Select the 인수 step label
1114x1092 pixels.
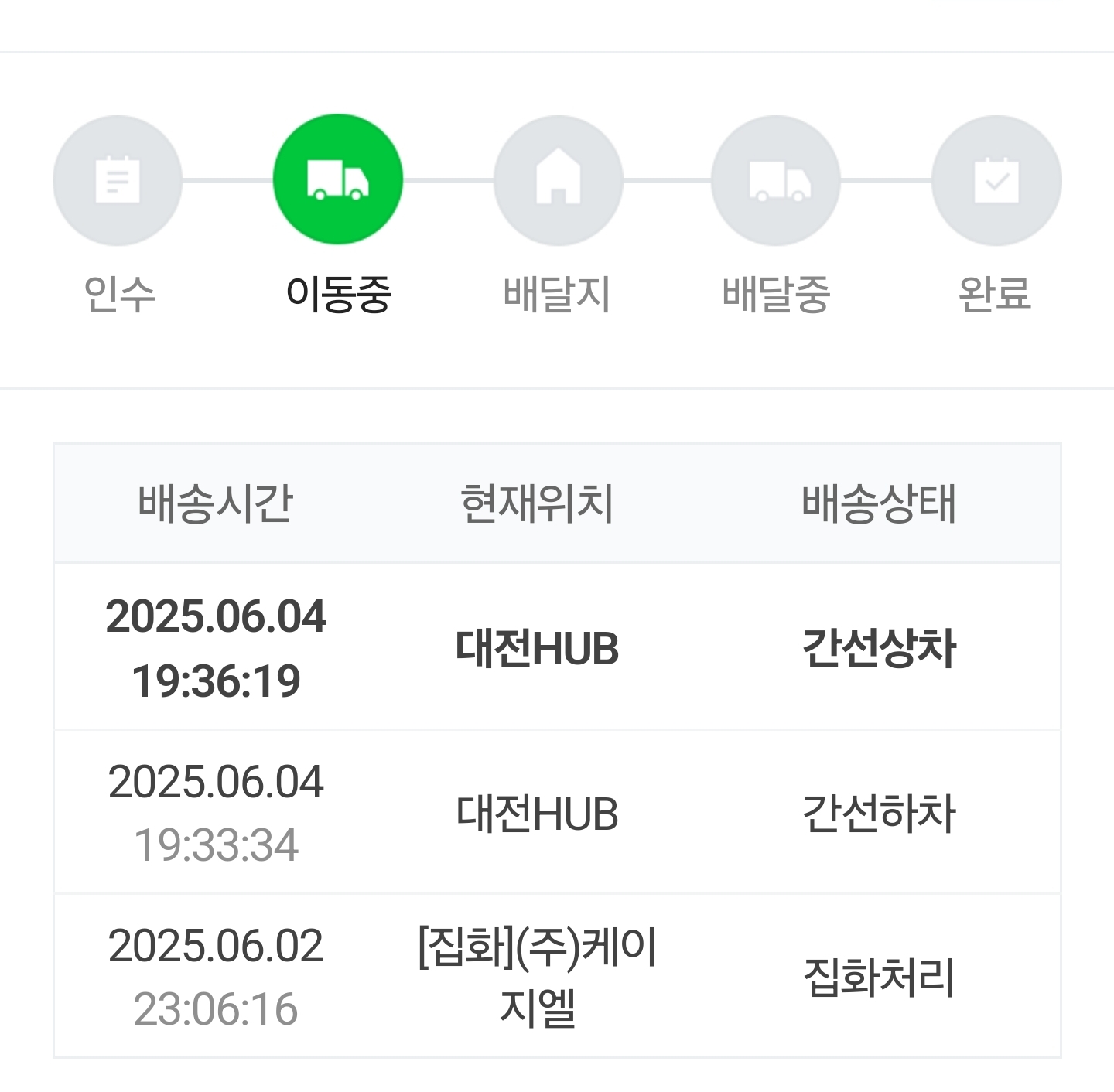119,294
